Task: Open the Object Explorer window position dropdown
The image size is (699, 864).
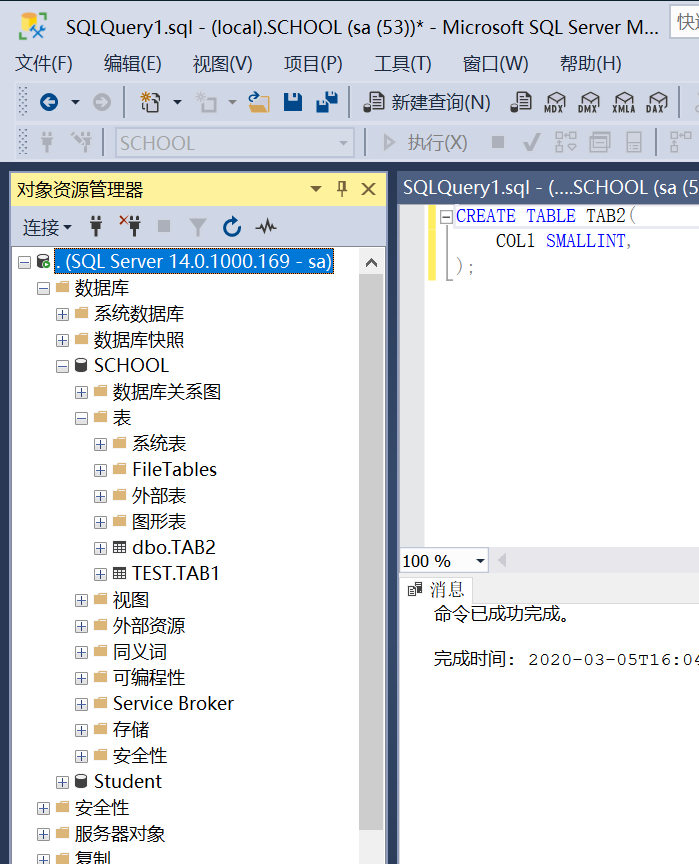Action: (x=316, y=189)
